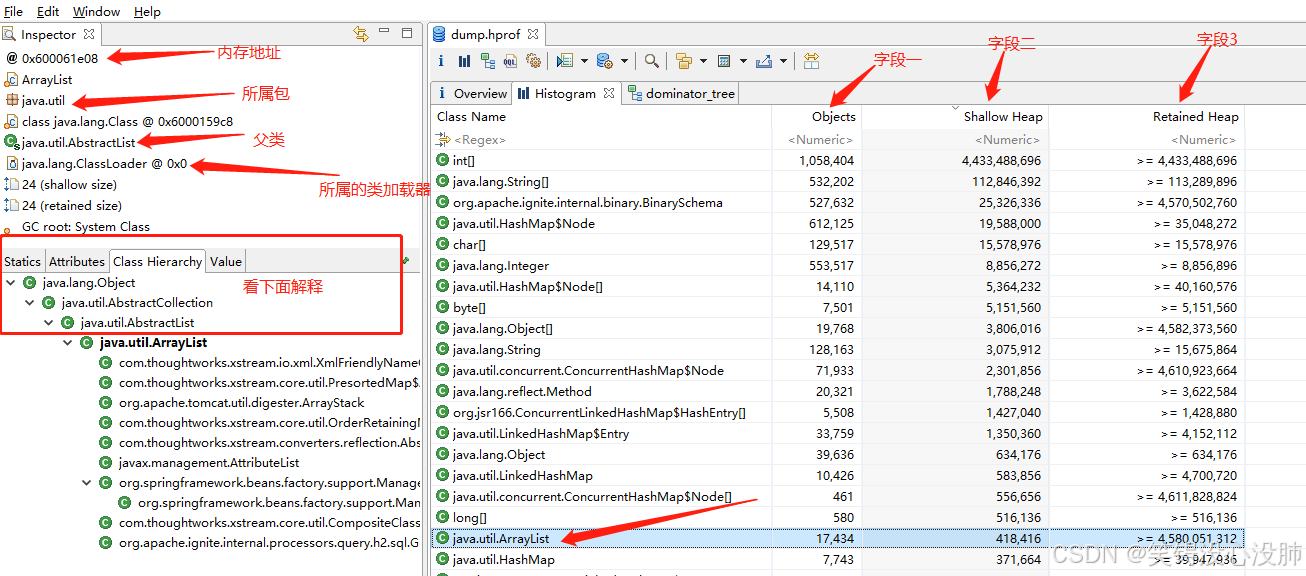Select the Class Hierarchy tab
This screenshot has height=576, width=1306.
point(157,261)
